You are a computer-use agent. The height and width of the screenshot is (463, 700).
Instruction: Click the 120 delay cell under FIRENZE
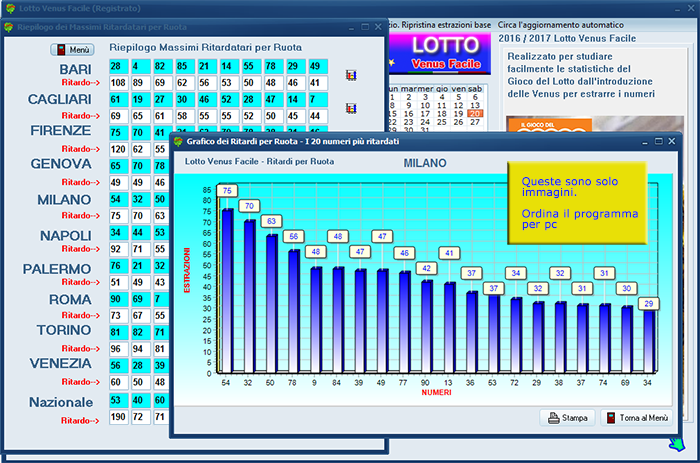tap(119, 149)
